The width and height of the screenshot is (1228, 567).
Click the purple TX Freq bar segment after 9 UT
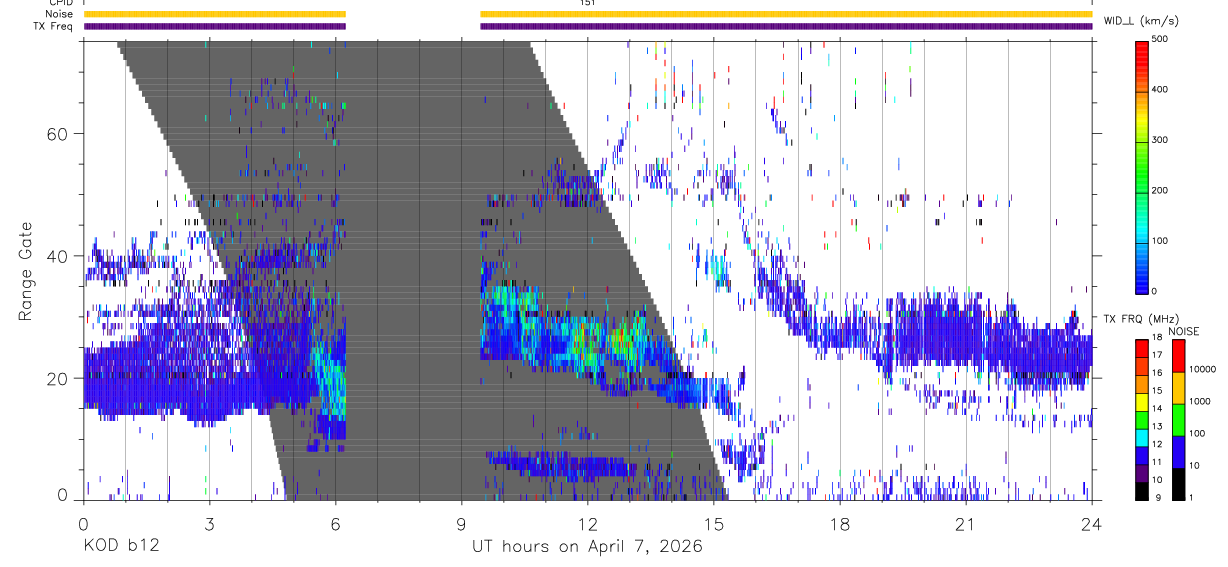click(786, 26)
